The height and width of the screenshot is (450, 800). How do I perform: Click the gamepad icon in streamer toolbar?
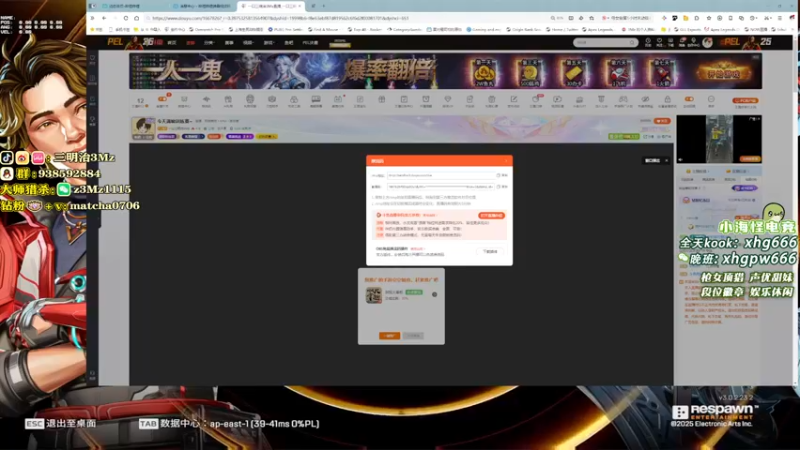[x=623, y=99]
